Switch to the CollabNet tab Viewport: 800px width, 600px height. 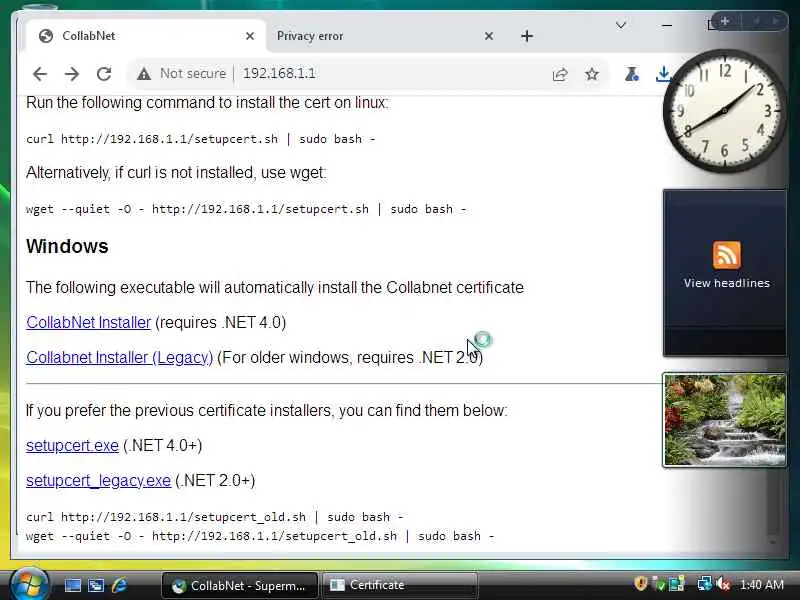(x=144, y=36)
